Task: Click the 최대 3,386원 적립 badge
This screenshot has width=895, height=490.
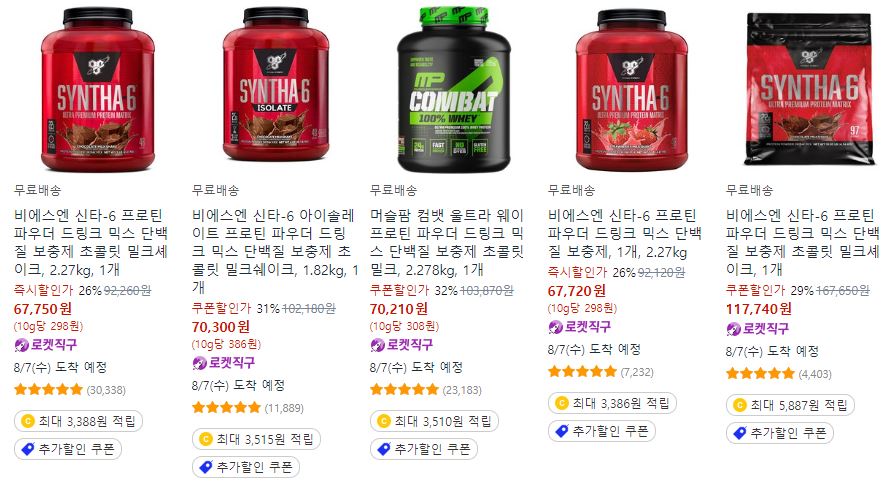Action: click(x=612, y=403)
